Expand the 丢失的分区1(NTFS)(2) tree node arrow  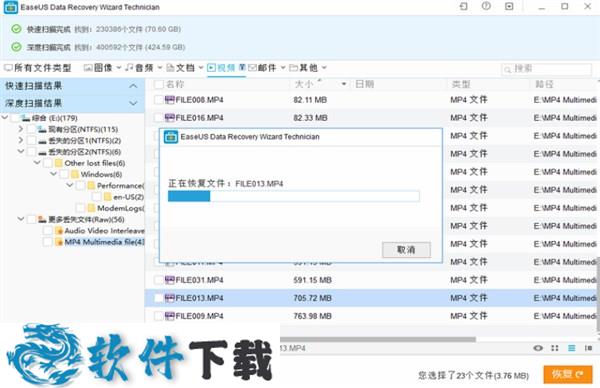coord(21,140)
